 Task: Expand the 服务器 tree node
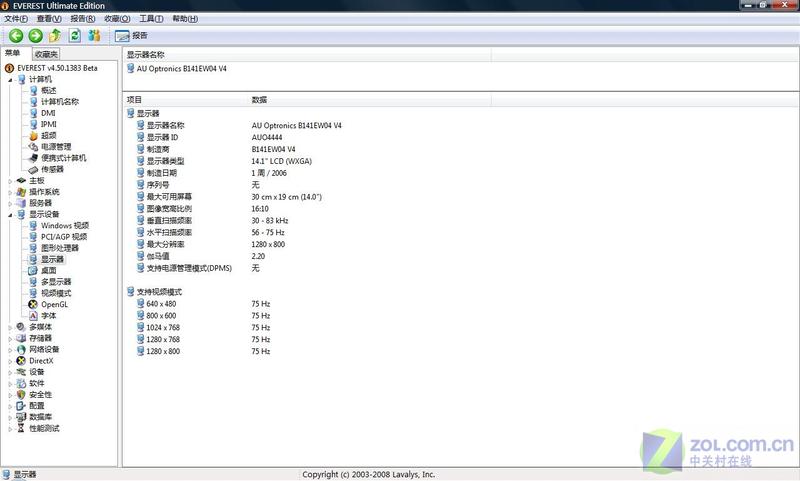(x=10, y=204)
